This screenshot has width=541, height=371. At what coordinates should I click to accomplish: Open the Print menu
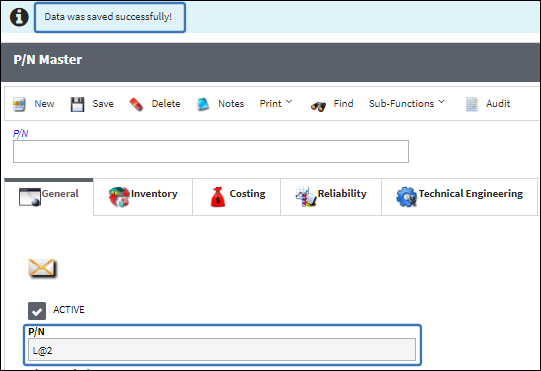276,104
